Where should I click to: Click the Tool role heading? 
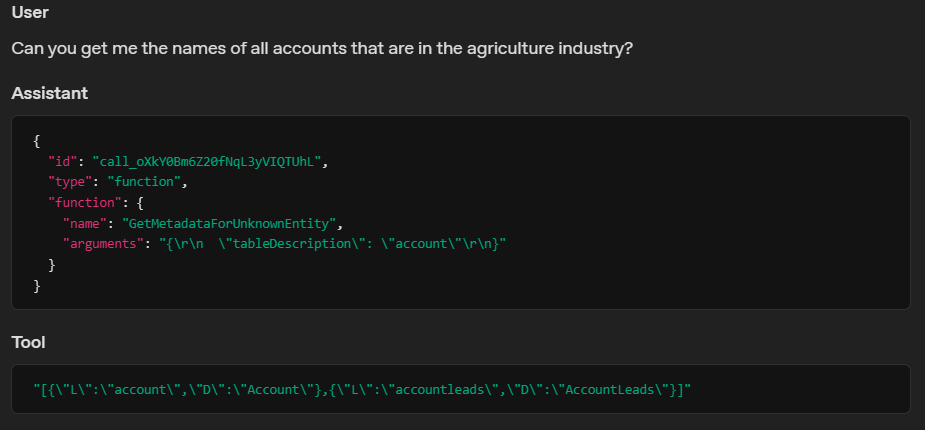coord(28,342)
